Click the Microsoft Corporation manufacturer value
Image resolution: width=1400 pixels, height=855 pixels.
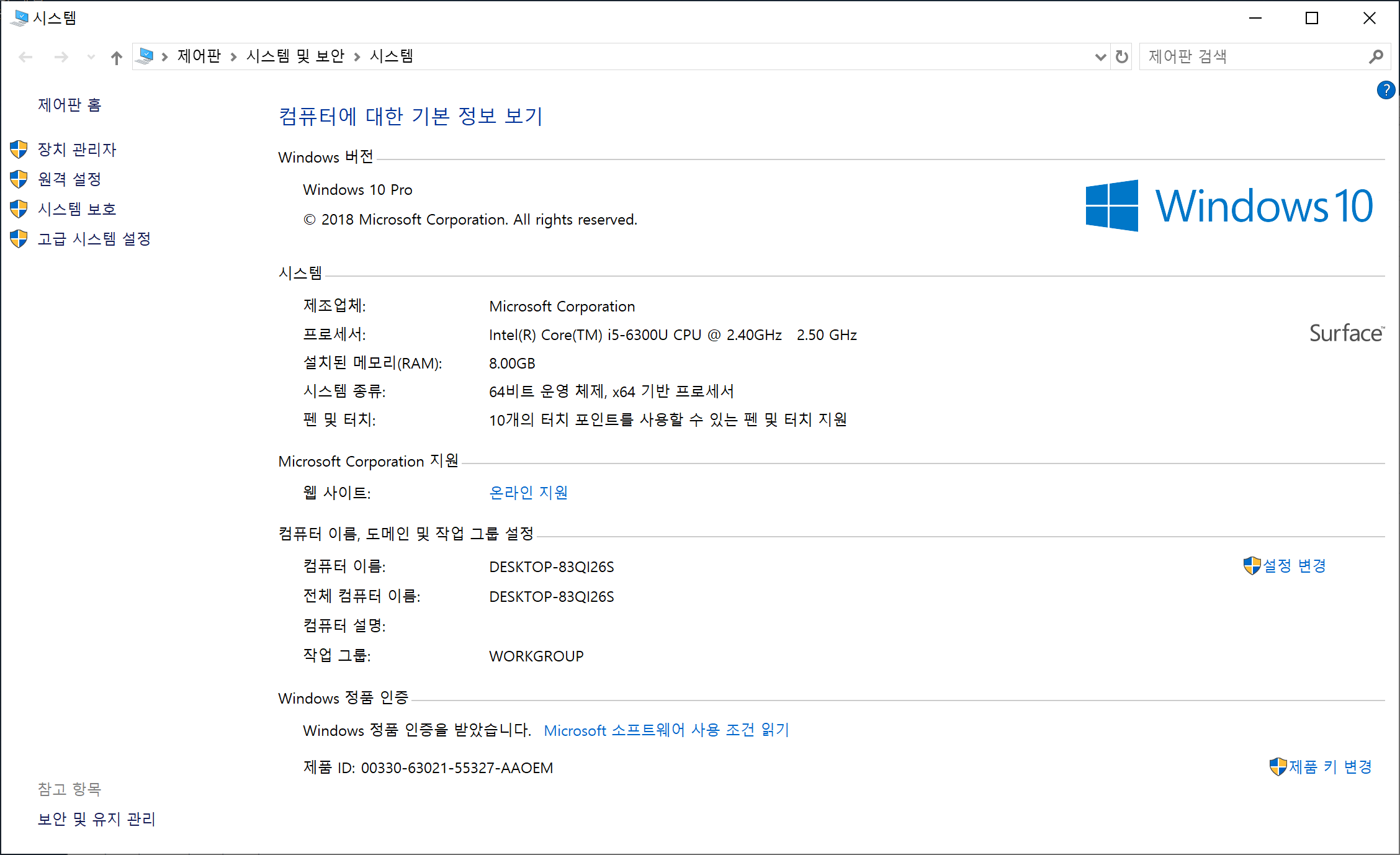562,307
